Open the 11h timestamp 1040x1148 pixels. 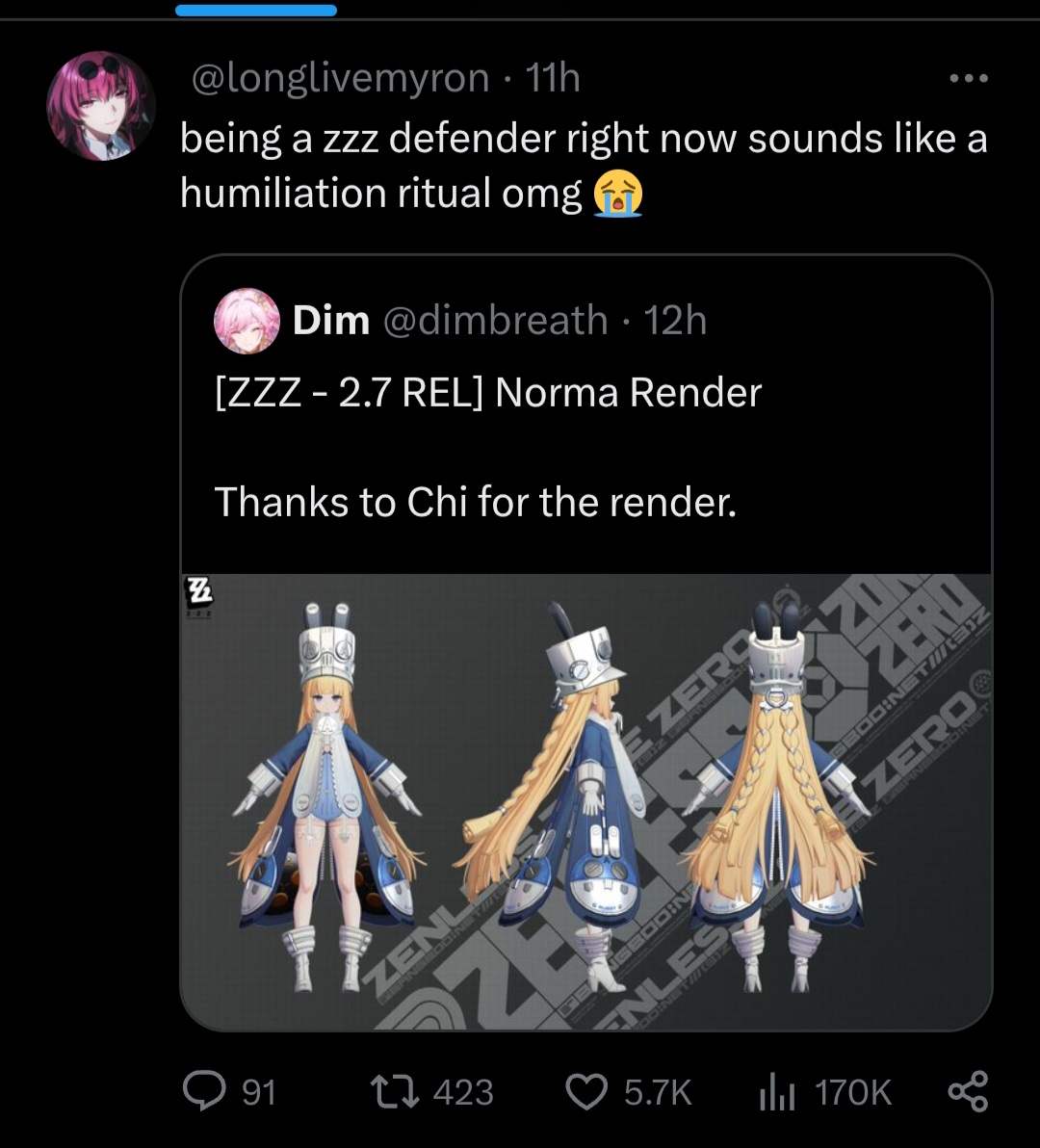coord(554,78)
